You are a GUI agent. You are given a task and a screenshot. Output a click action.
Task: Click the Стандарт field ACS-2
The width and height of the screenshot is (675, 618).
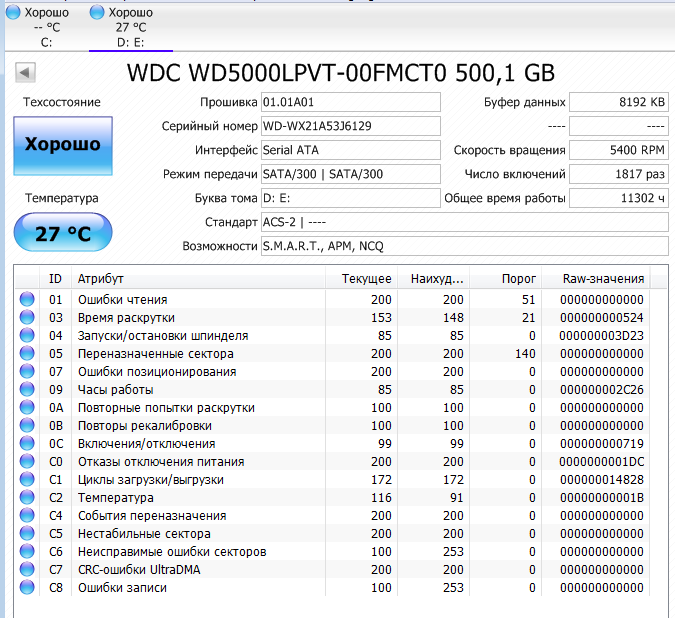tap(464, 222)
